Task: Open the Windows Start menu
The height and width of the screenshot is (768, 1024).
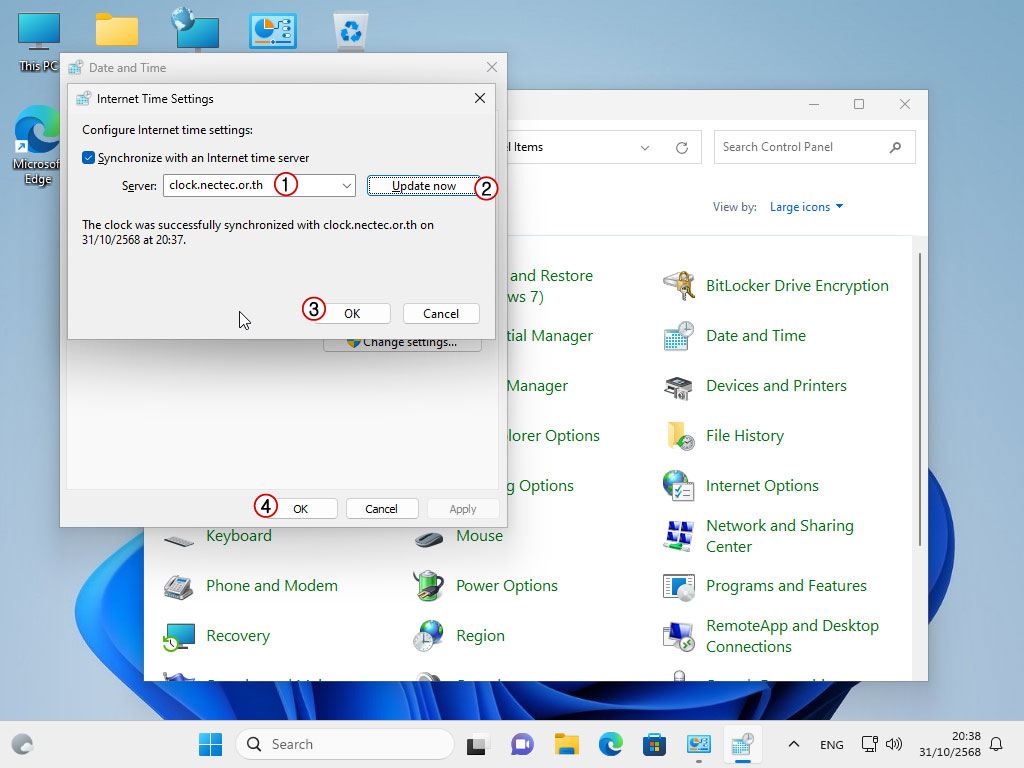Action: [x=210, y=744]
